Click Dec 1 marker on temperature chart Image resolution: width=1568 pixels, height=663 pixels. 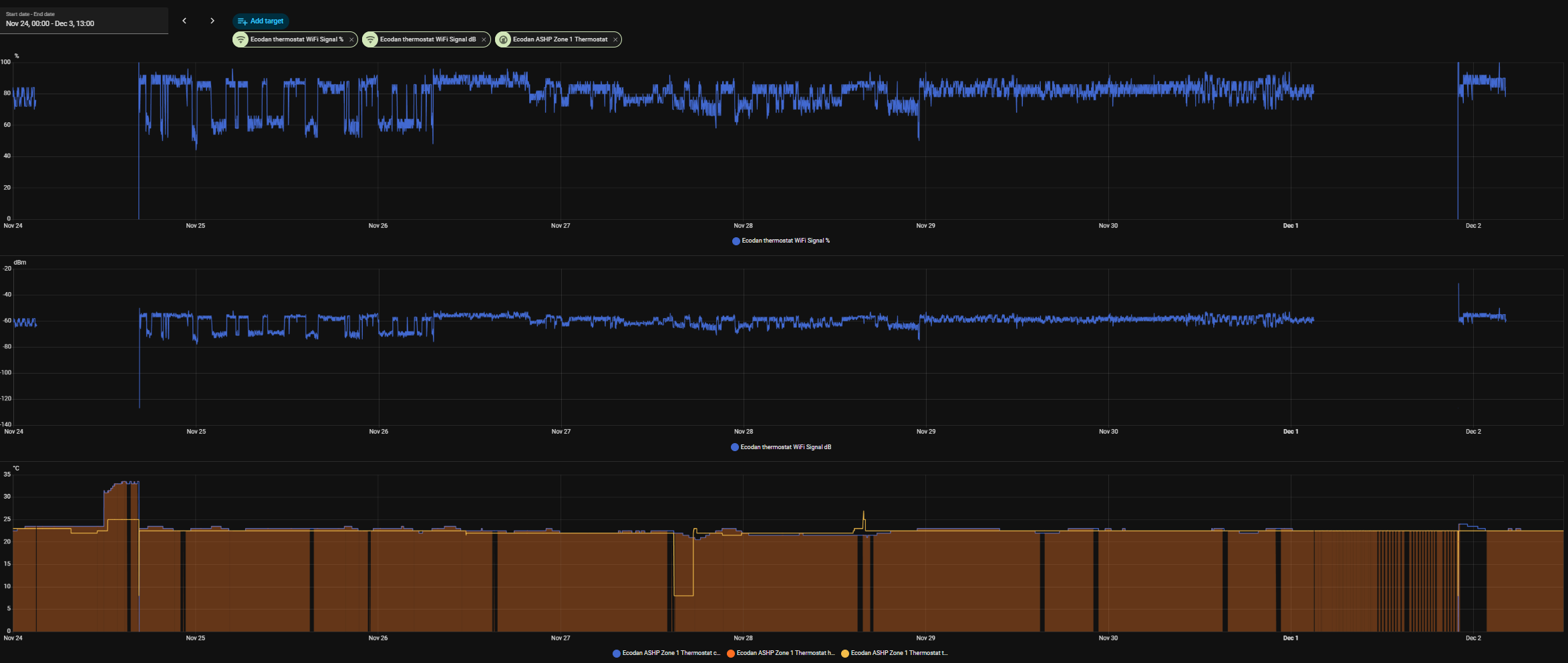(x=1290, y=638)
